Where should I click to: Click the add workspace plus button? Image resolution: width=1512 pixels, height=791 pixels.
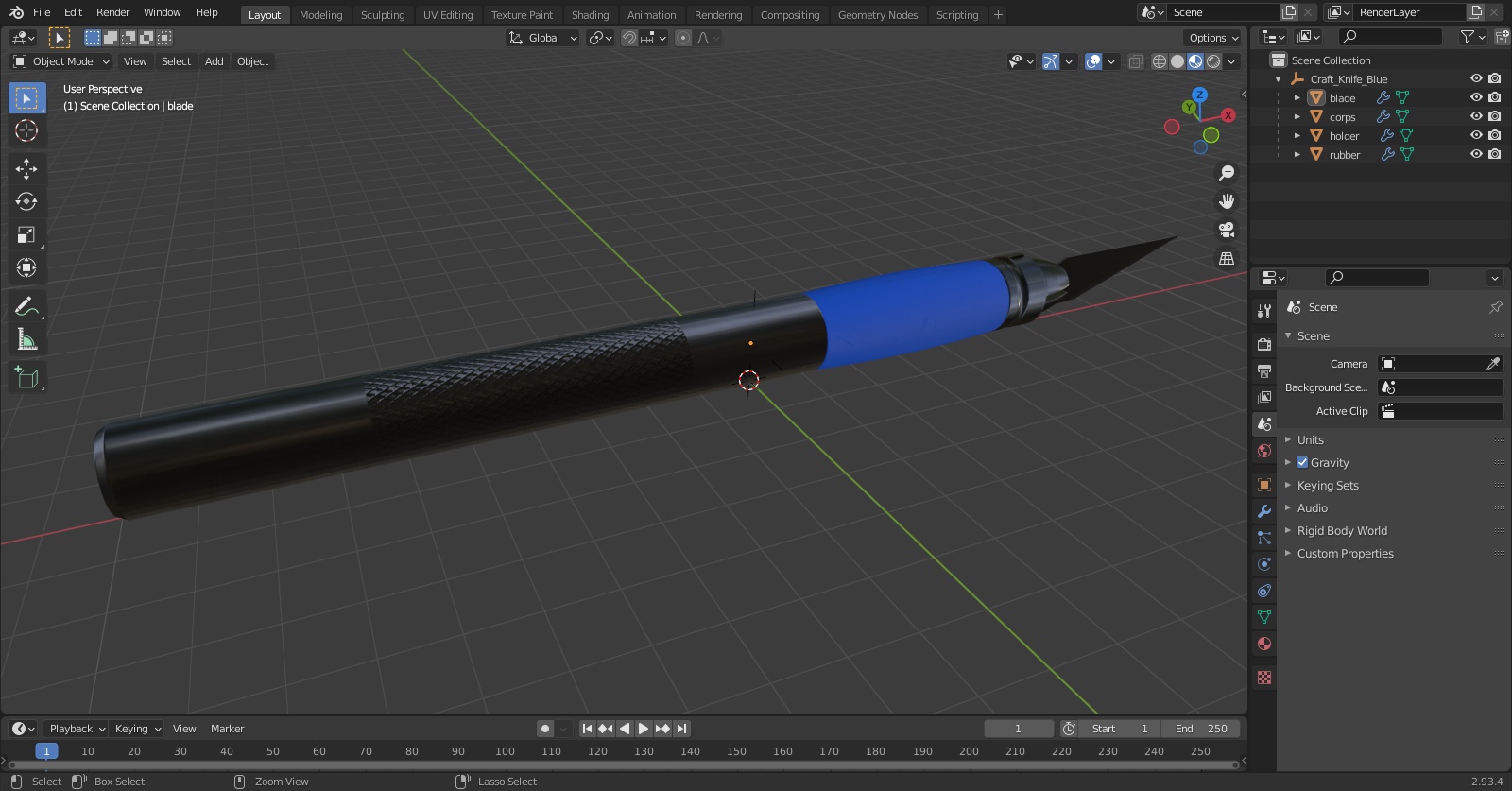coord(998,14)
